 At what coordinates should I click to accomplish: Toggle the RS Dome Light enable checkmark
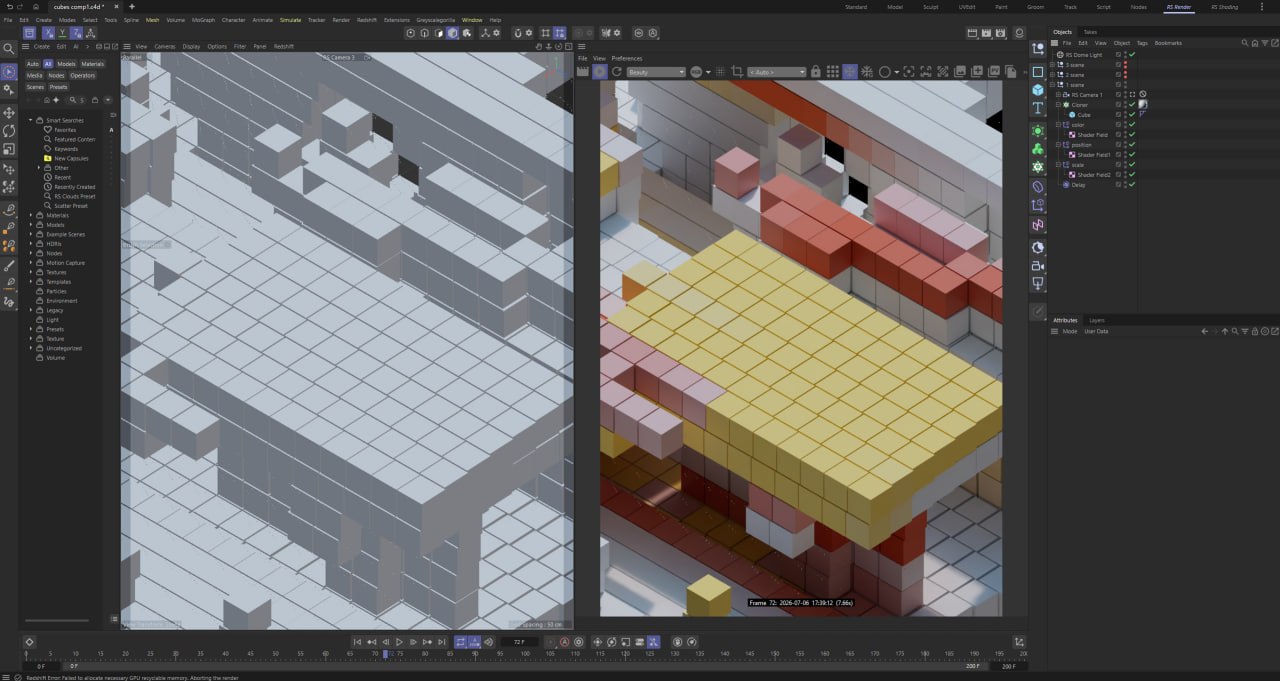click(x=1132, y=55)
